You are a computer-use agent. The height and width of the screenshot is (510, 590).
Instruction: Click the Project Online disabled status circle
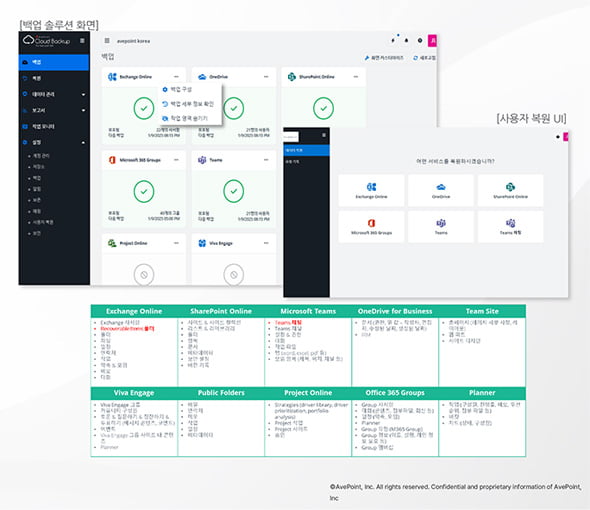[144, 275]
